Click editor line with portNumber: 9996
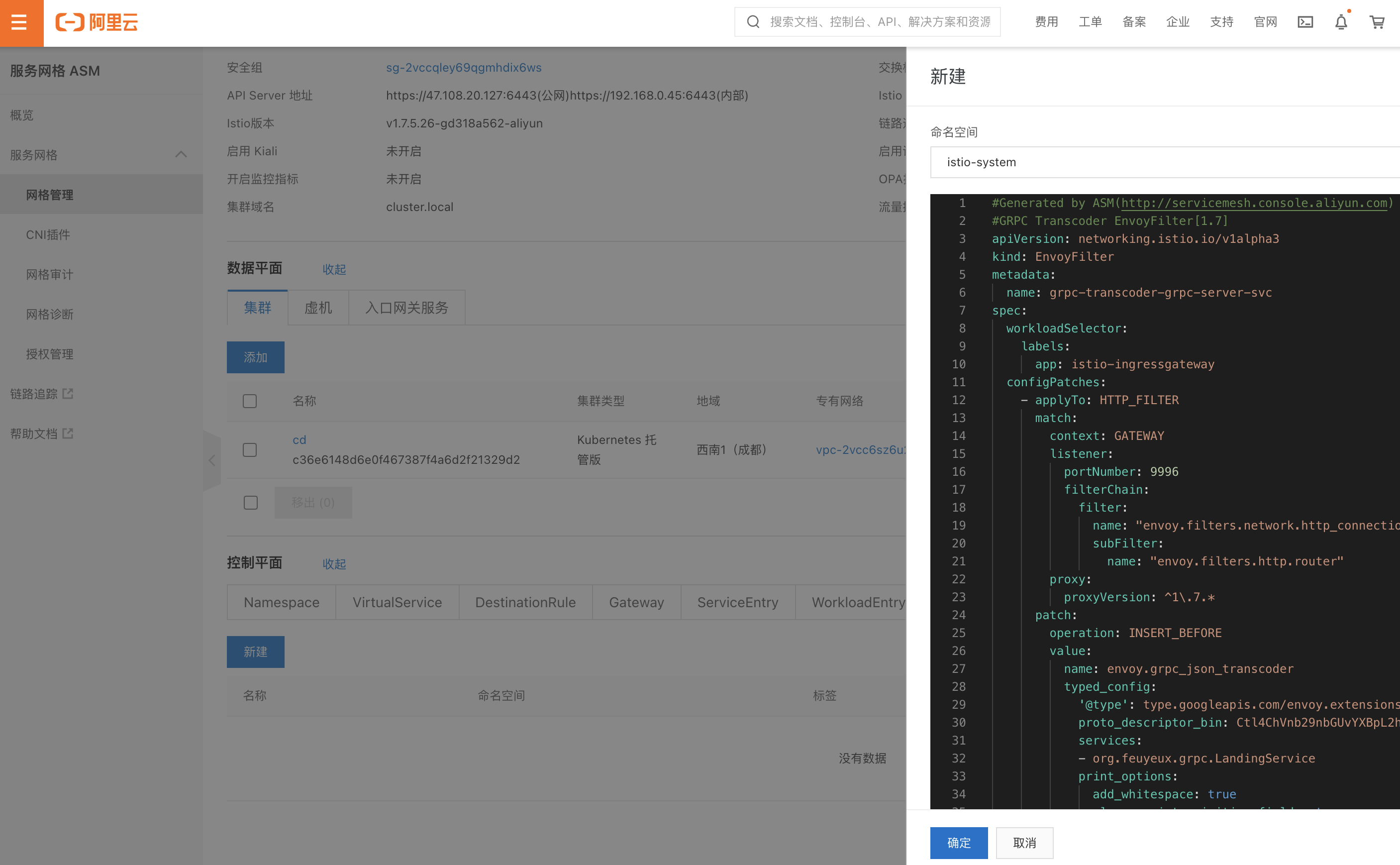 pos(1121,471)
